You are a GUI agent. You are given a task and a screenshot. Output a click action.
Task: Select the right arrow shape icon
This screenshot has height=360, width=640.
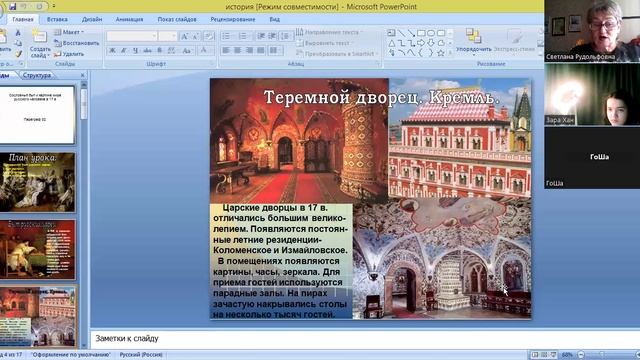click(x=421, y=43)
